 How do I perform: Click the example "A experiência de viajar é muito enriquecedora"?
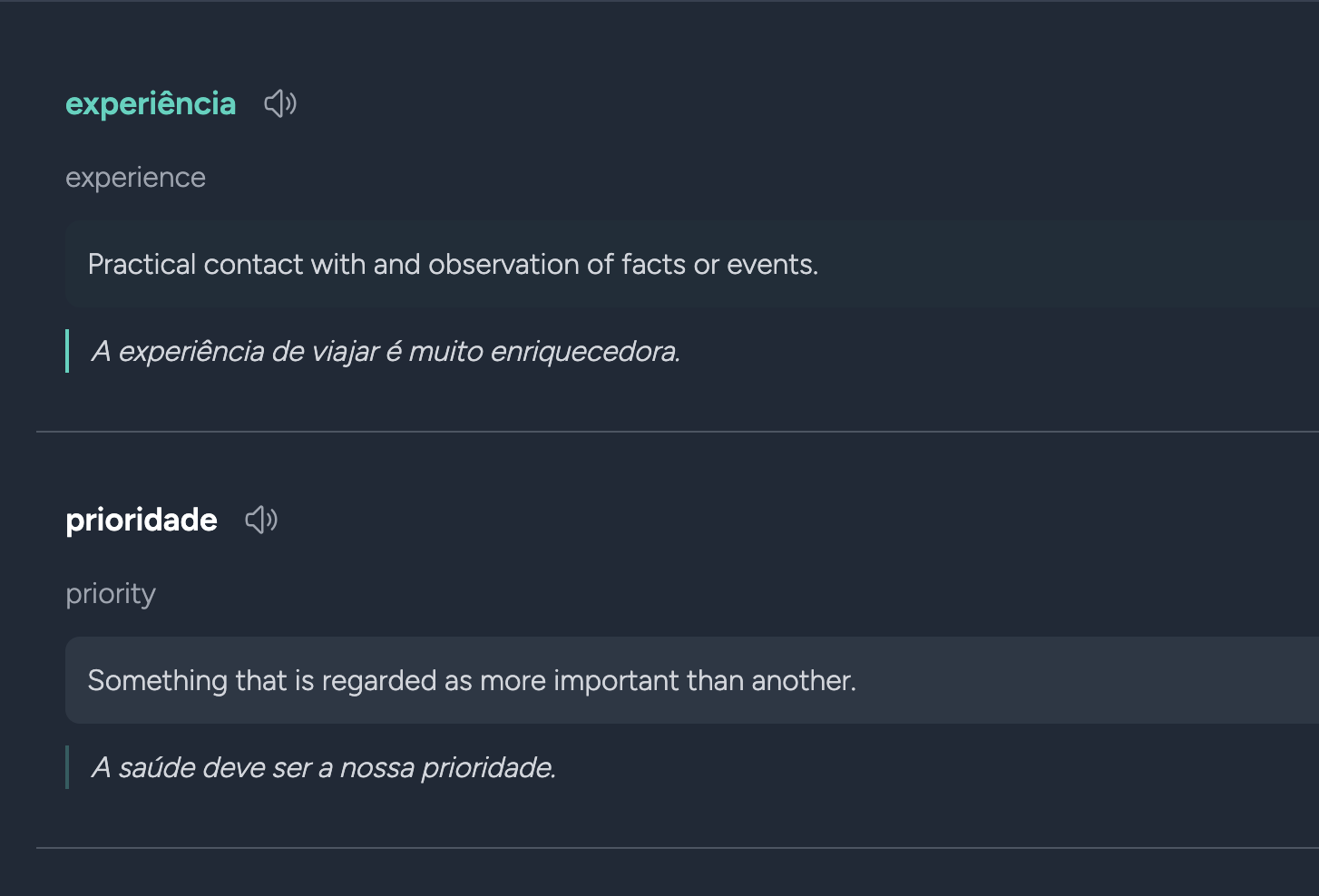[x=386, y=351]
